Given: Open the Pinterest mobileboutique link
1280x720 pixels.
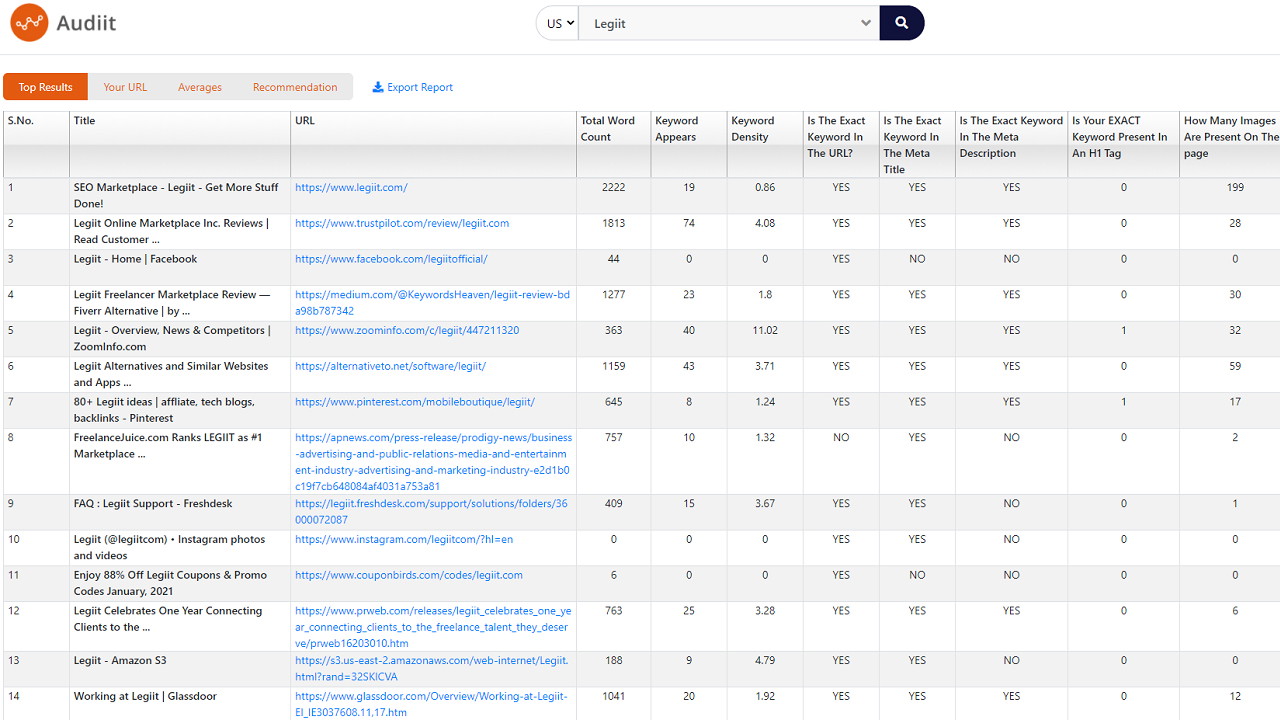Looking at the screenshot, I should click(415, 402).
